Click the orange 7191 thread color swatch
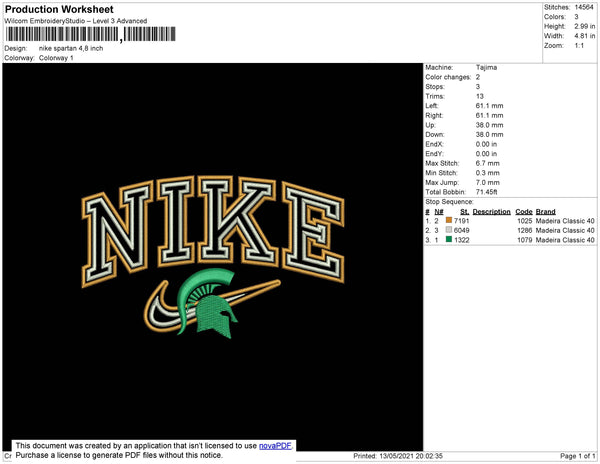 pyautogui.click(x=449, y=220)
